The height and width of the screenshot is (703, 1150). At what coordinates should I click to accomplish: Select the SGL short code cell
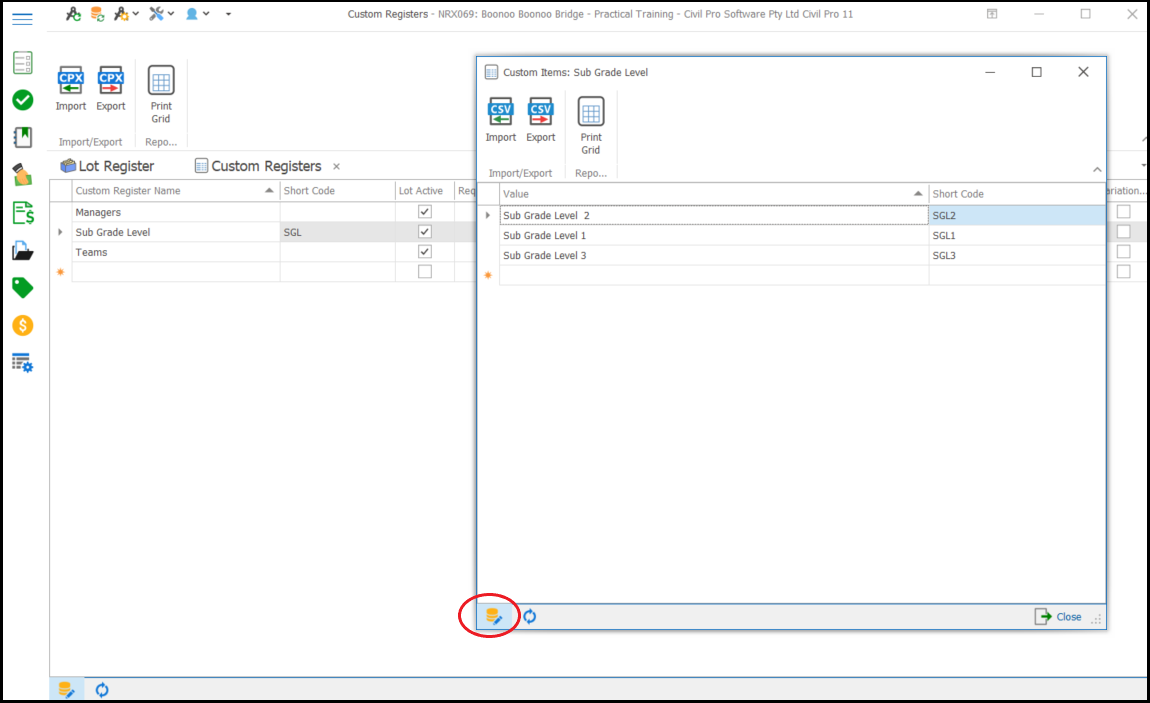click(x=337, y=232)
